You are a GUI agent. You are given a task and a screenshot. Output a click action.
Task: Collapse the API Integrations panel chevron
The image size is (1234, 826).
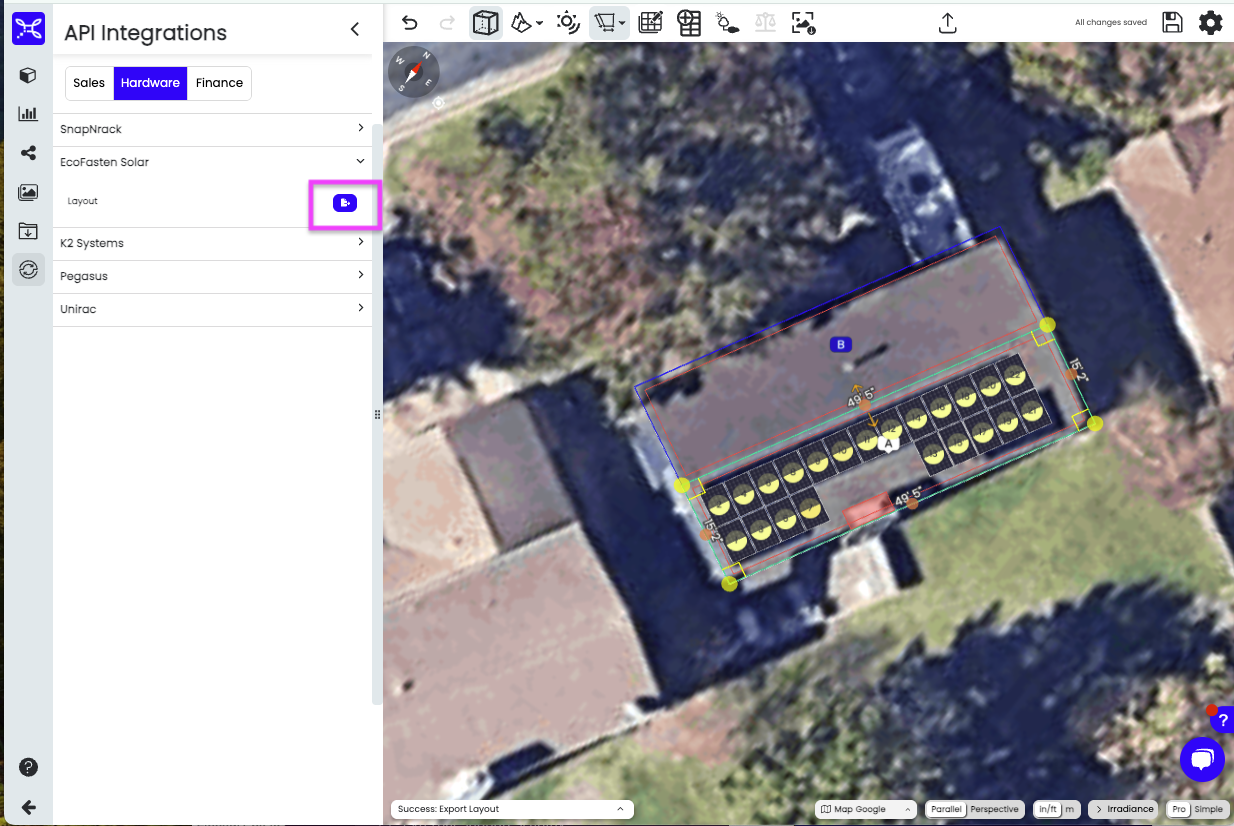(354, 30)
